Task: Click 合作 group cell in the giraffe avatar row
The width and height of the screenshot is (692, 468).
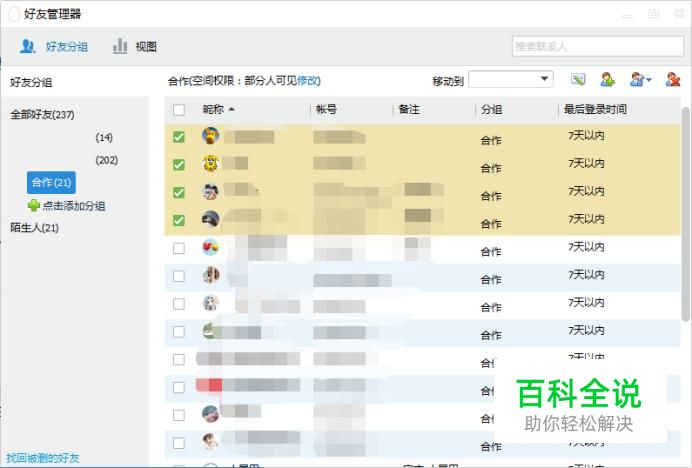Action: 491,140
